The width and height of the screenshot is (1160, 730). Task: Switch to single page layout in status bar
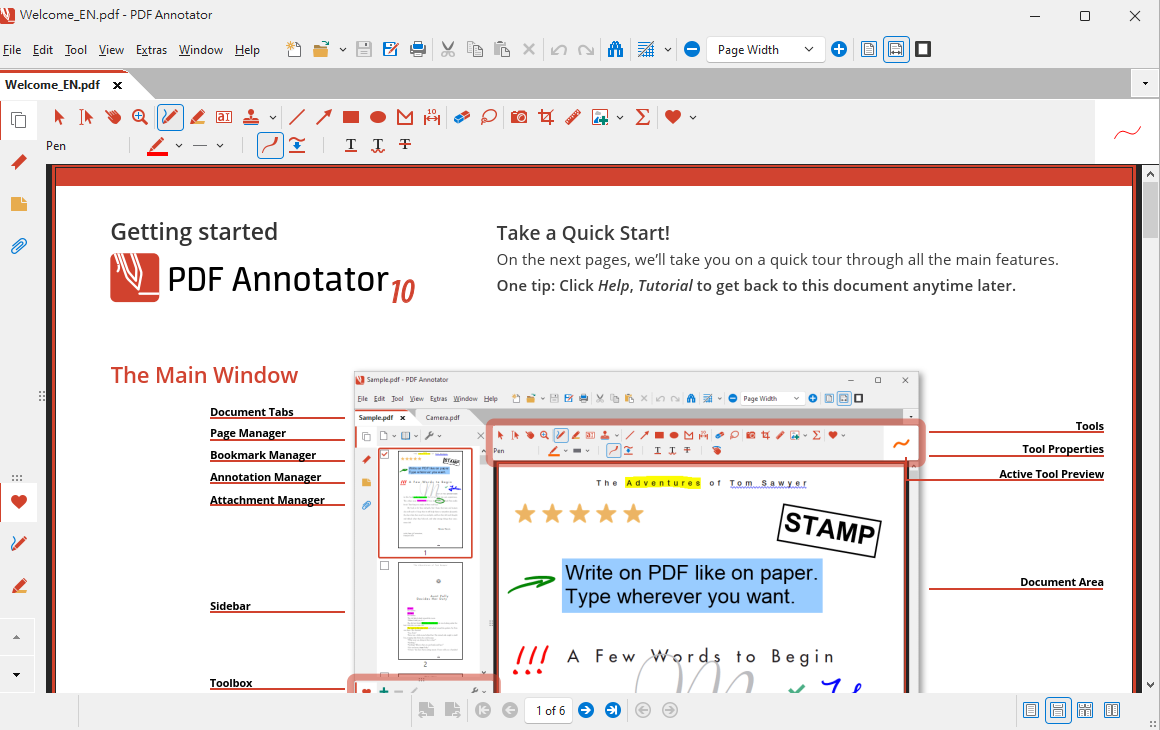[x=1031, y=711]
